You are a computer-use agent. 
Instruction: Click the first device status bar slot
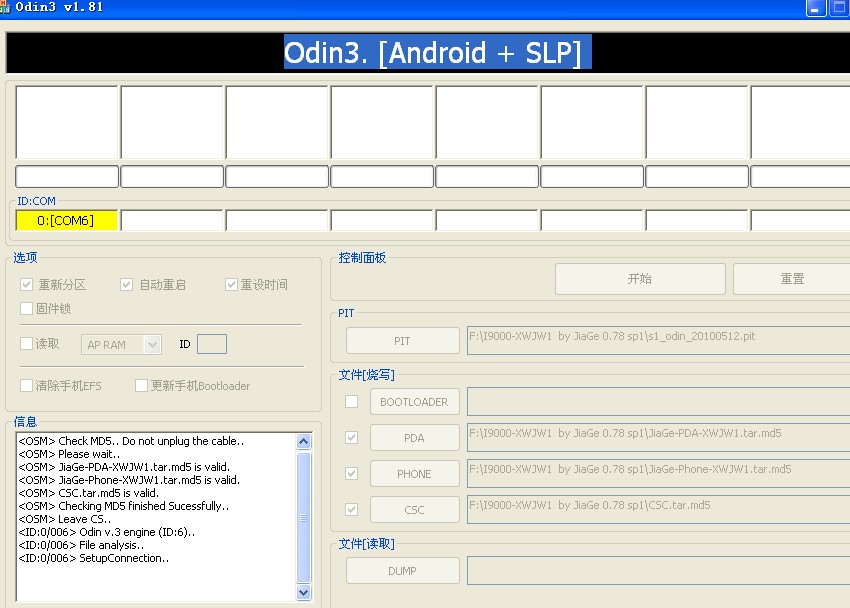67,177
